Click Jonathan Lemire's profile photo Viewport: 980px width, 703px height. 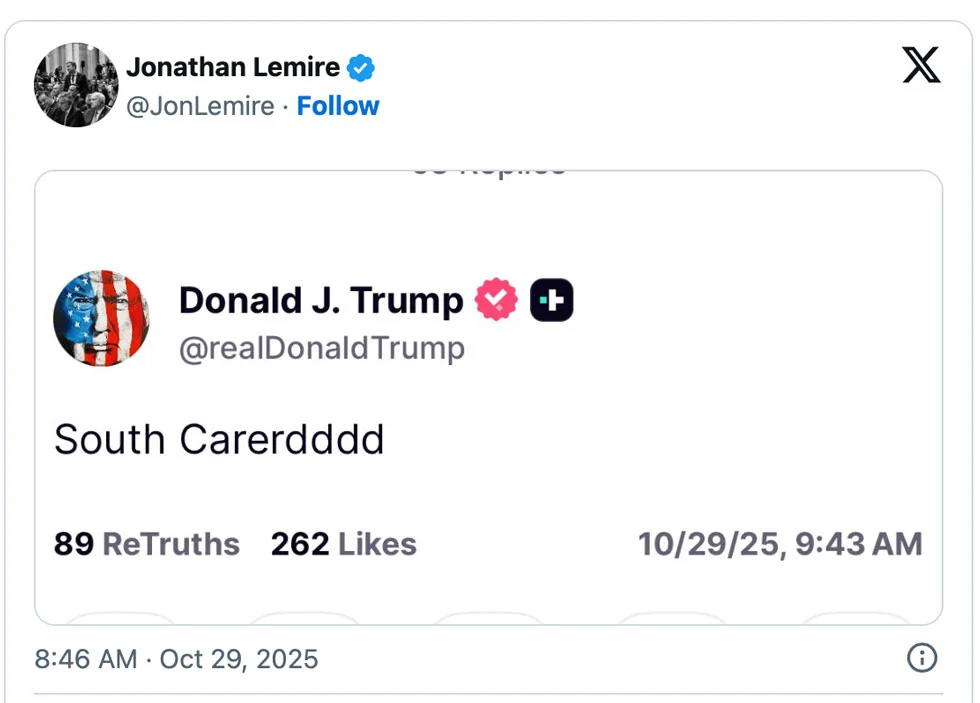[76, 84]
